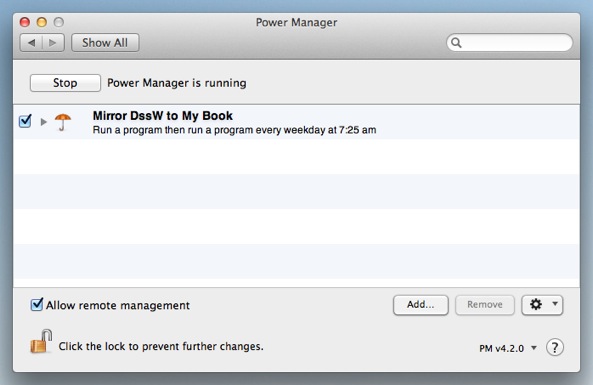593x385 pixels.
Task: Stop Power Manager with the Stop button
Action: point(65,83)
